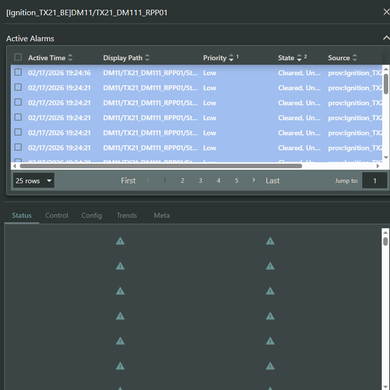Switch to the Control tab

tap(57, 215)
